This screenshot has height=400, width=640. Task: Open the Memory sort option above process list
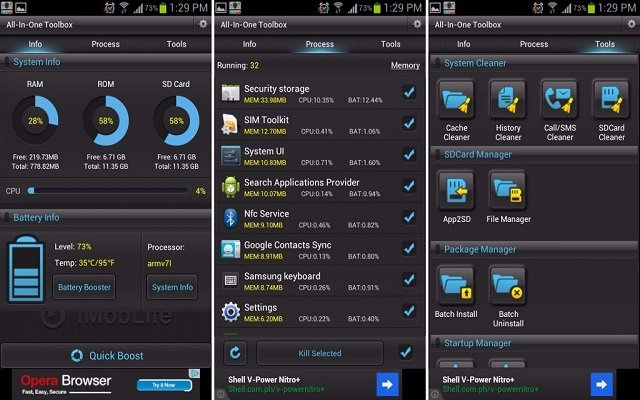point(405,66)
